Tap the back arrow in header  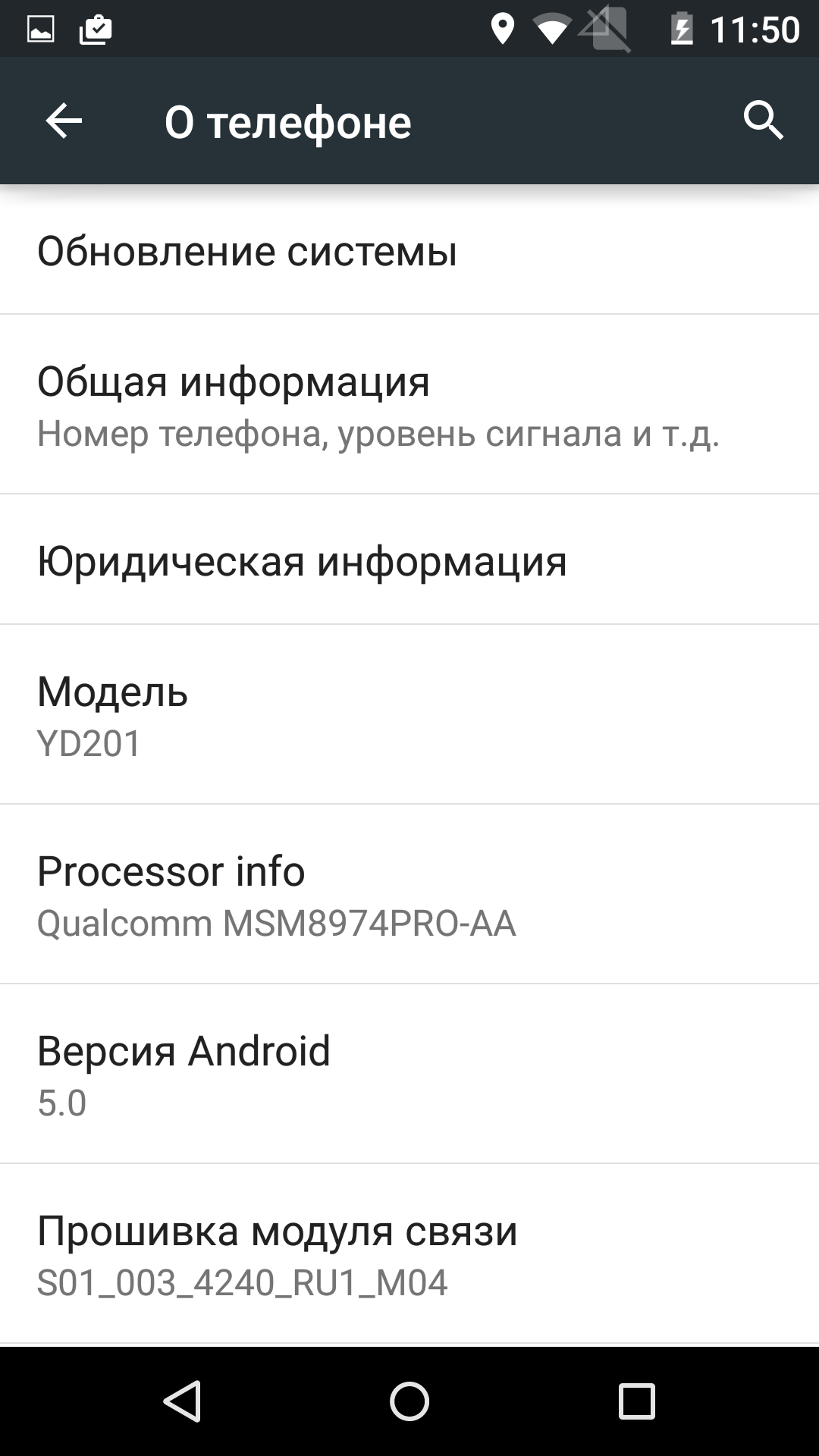tap(64, 121)
